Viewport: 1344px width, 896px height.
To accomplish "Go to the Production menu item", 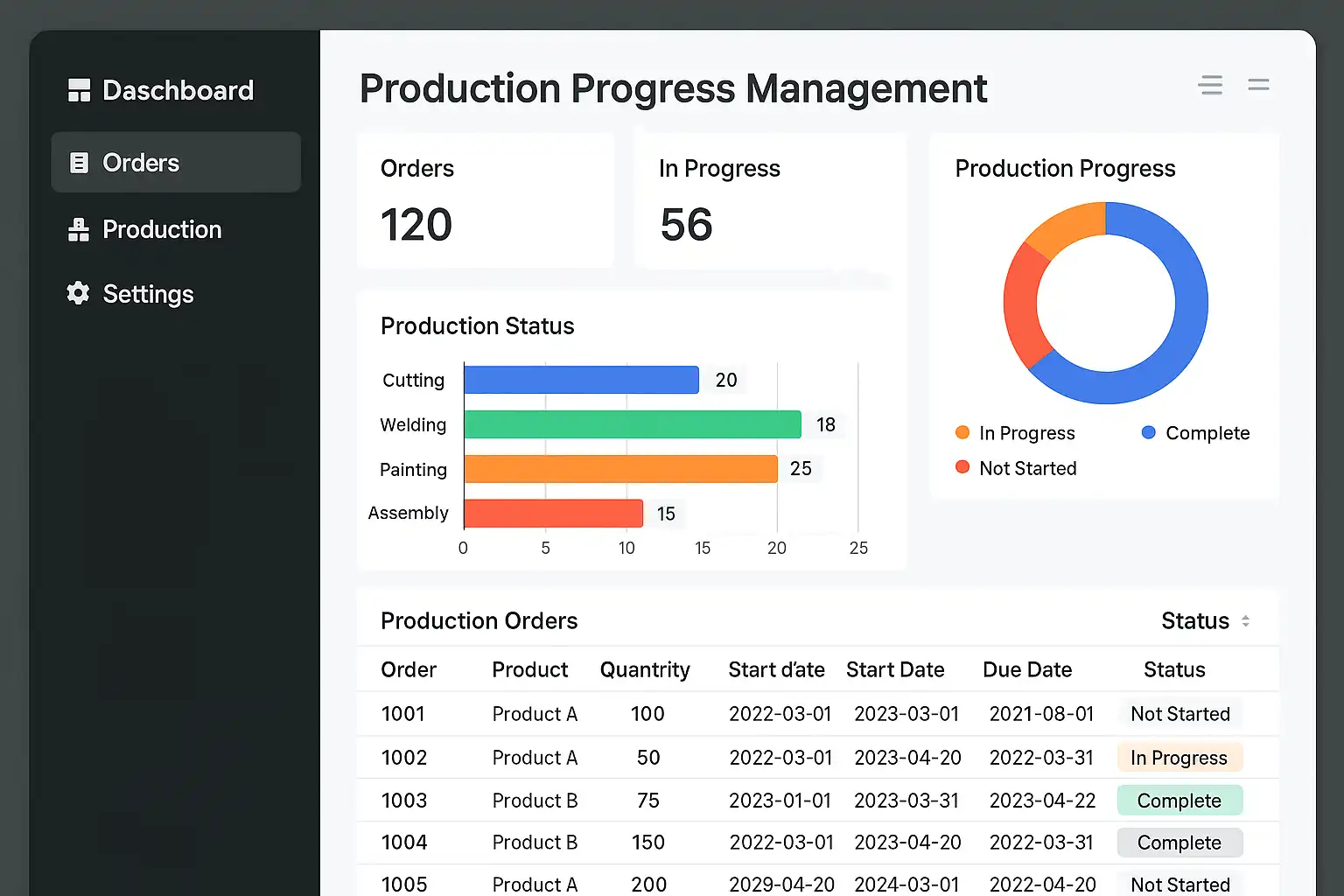I will 162,229.
